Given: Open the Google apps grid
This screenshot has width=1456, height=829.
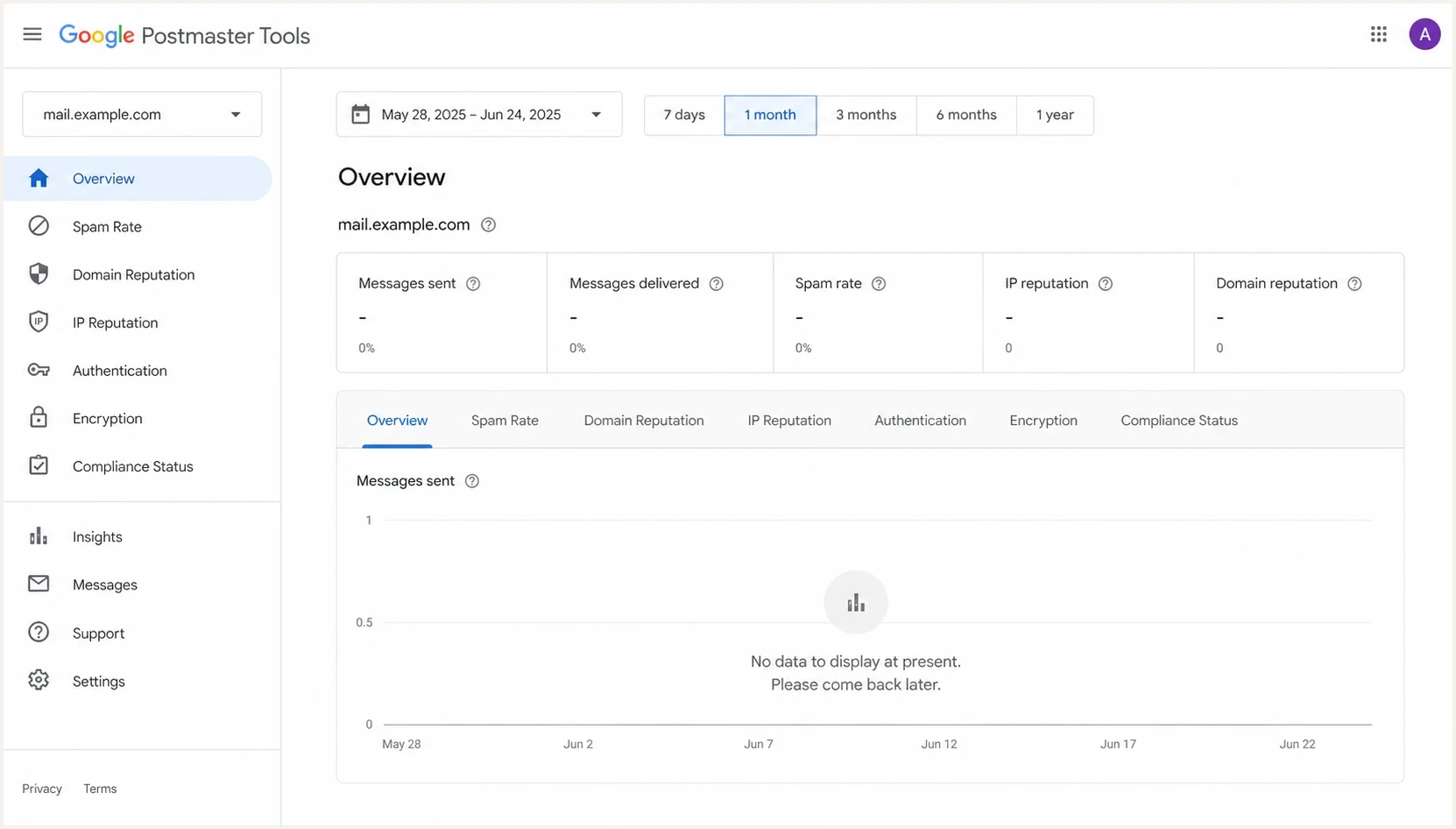Looking at the screenshot, I should 1379,34.
